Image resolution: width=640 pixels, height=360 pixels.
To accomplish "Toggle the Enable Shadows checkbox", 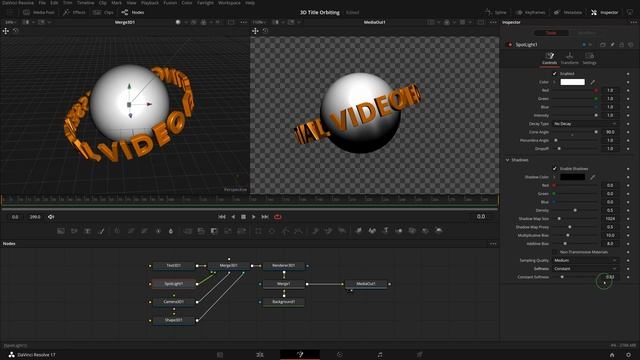I will 554,169.
